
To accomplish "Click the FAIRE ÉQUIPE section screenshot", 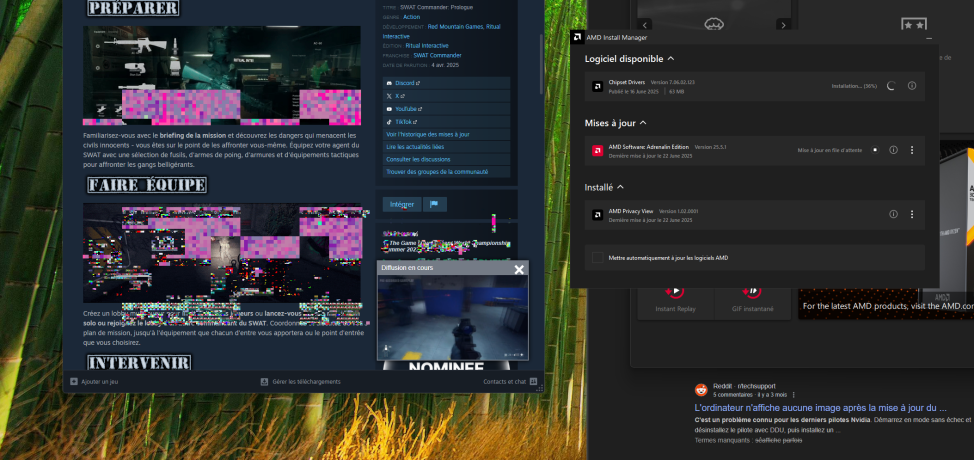I will [222, 253].
